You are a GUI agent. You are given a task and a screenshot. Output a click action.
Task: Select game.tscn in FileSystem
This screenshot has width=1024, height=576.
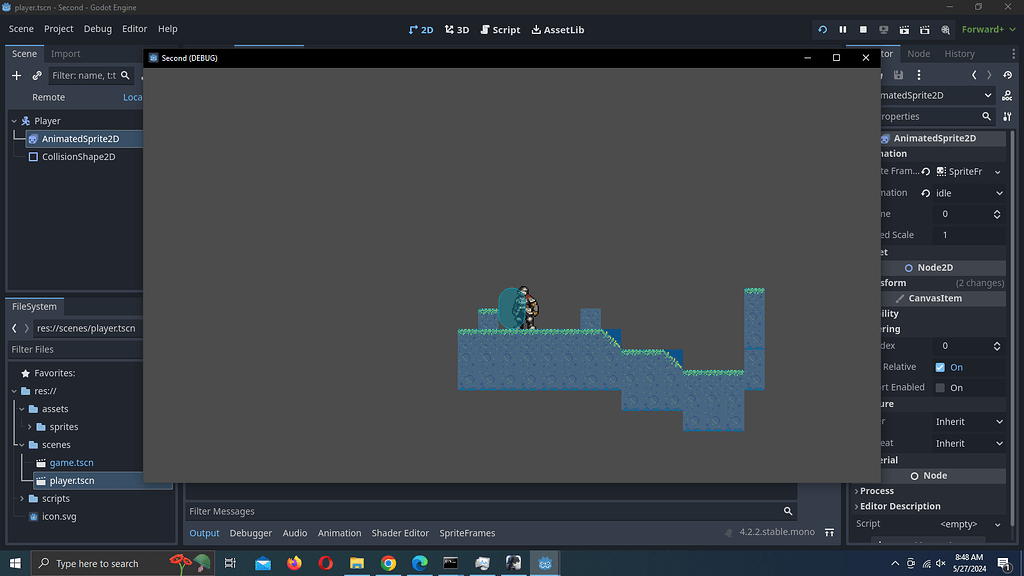71,462
